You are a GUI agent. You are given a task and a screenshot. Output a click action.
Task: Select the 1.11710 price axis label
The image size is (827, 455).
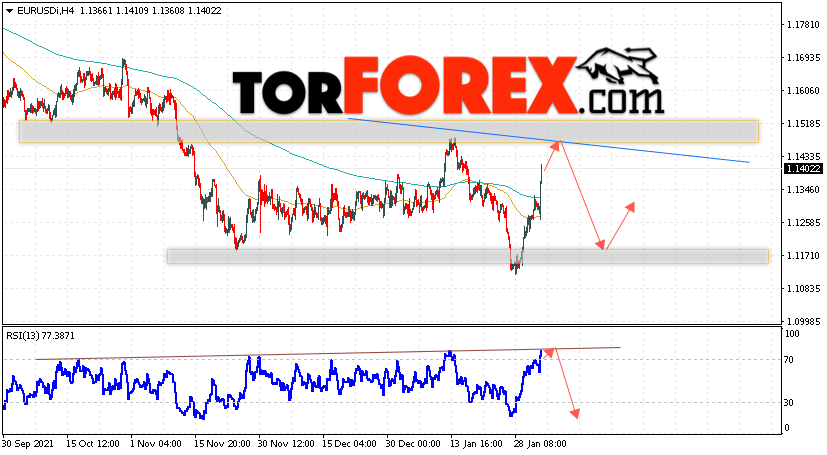803,256
